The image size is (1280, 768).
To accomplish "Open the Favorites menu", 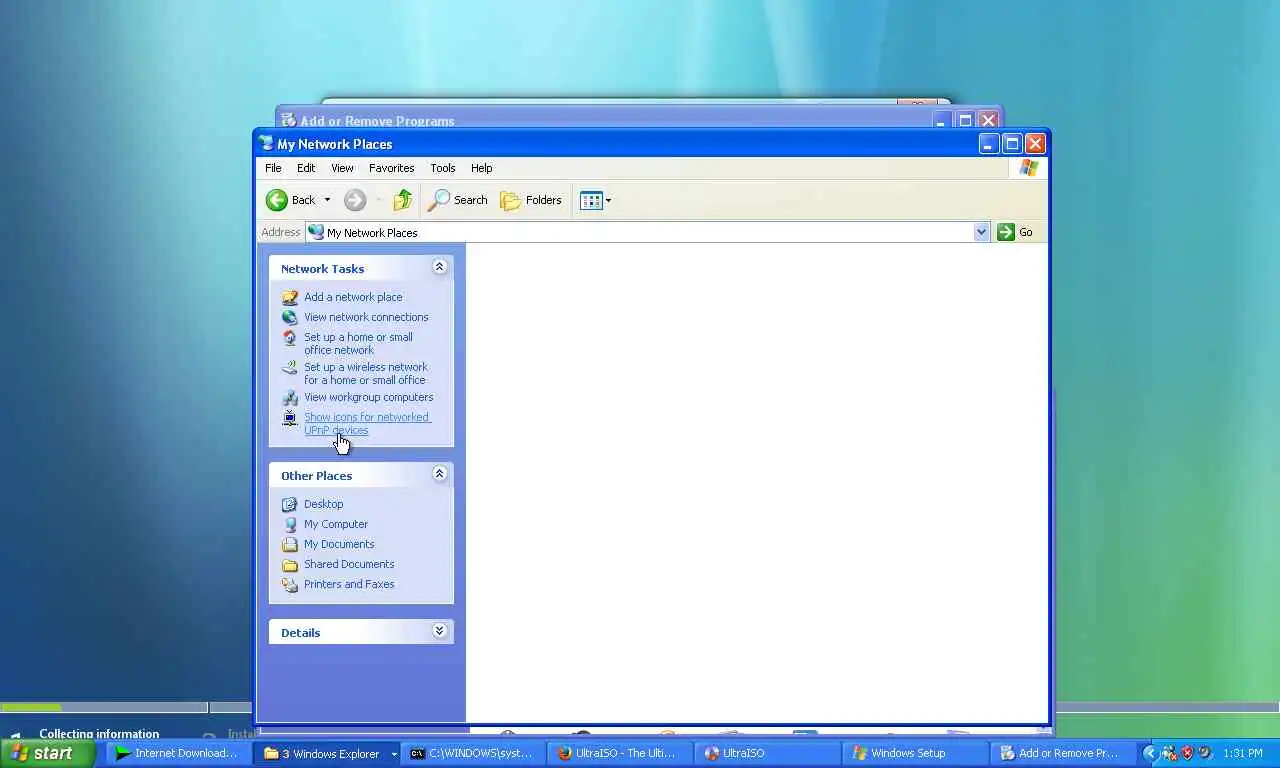I will point(391,168).
